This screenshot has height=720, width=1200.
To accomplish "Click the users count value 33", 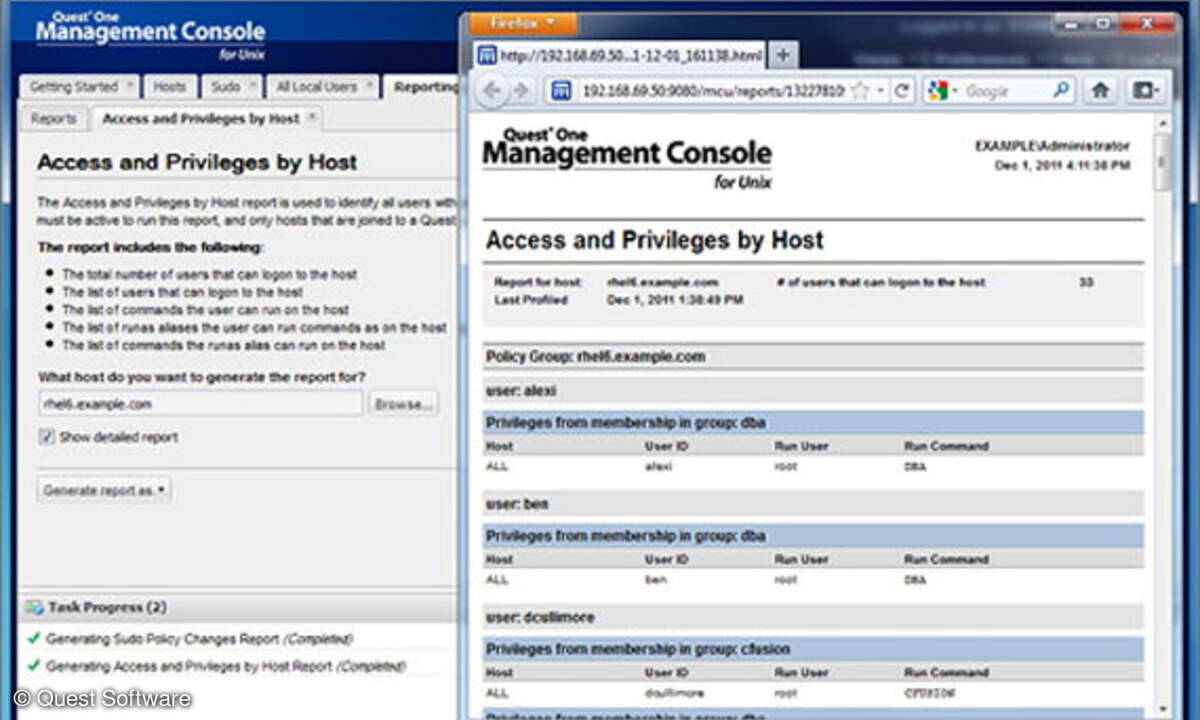I will 1086,283.
